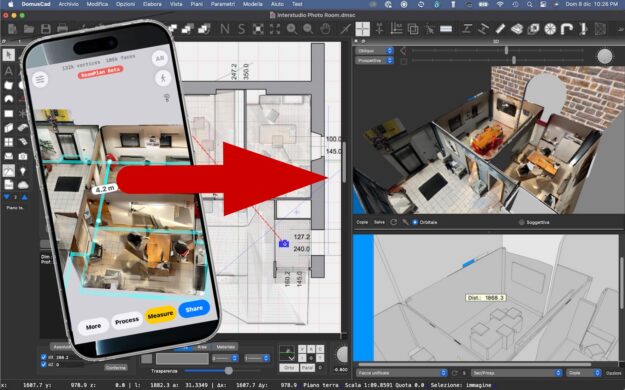Click the 'S' toolbar icon
Image resolution: width=625 pixels, height=390 pixels.
241,29
